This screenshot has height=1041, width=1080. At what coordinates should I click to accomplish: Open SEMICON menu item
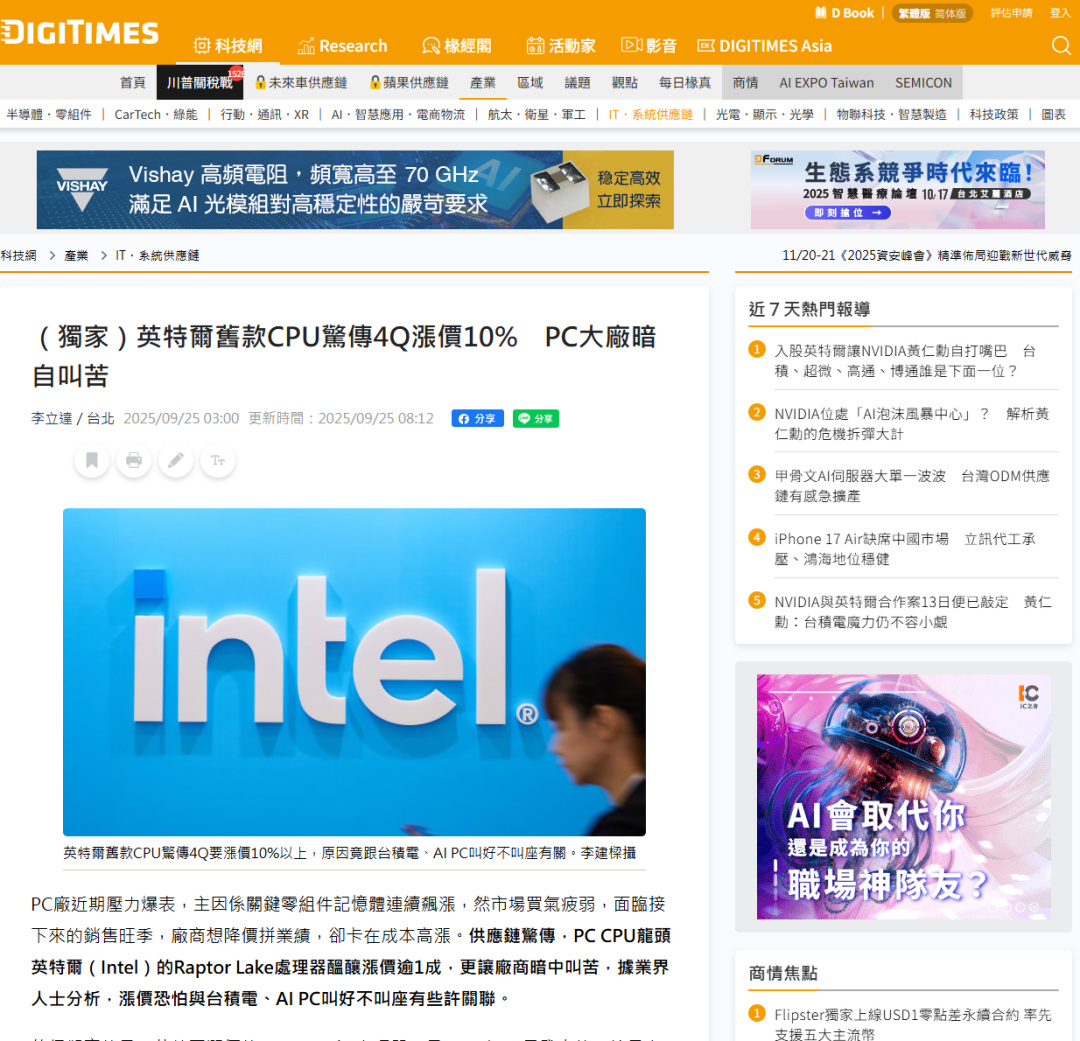pyautogui.click(x=923, y=83)
